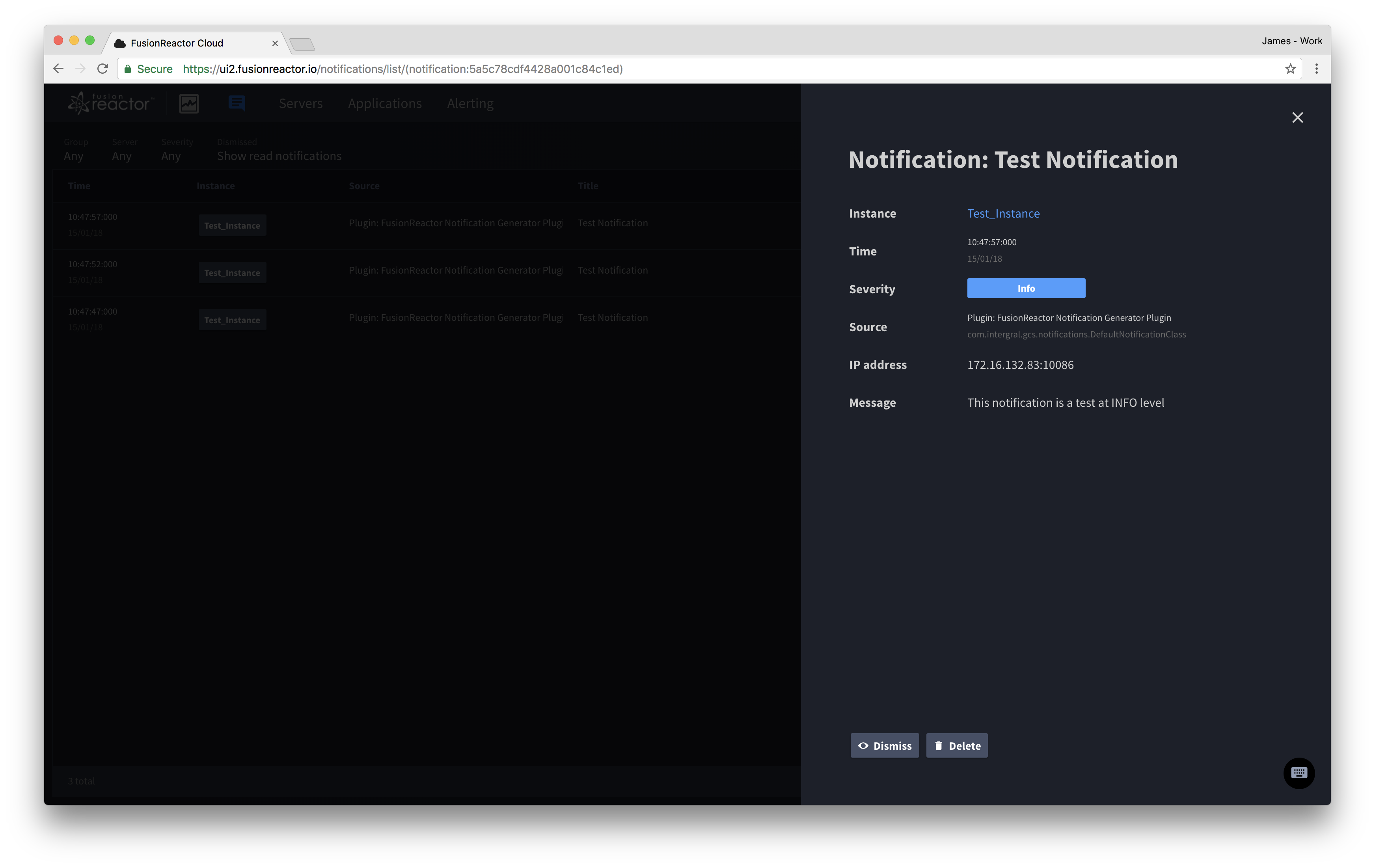
Task: Open a new browser tab
Action: point(302,44)
